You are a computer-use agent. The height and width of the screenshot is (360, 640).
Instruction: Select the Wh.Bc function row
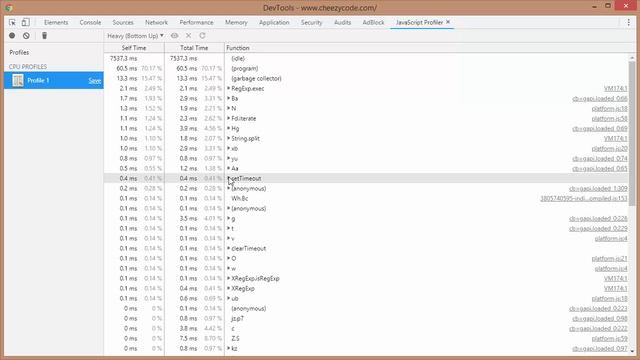click(x=366, y=198)
